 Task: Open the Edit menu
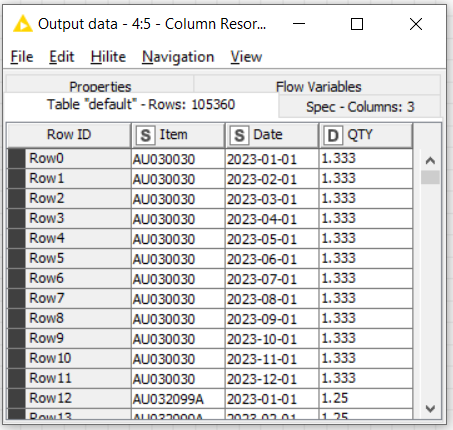tap(62, 57)
